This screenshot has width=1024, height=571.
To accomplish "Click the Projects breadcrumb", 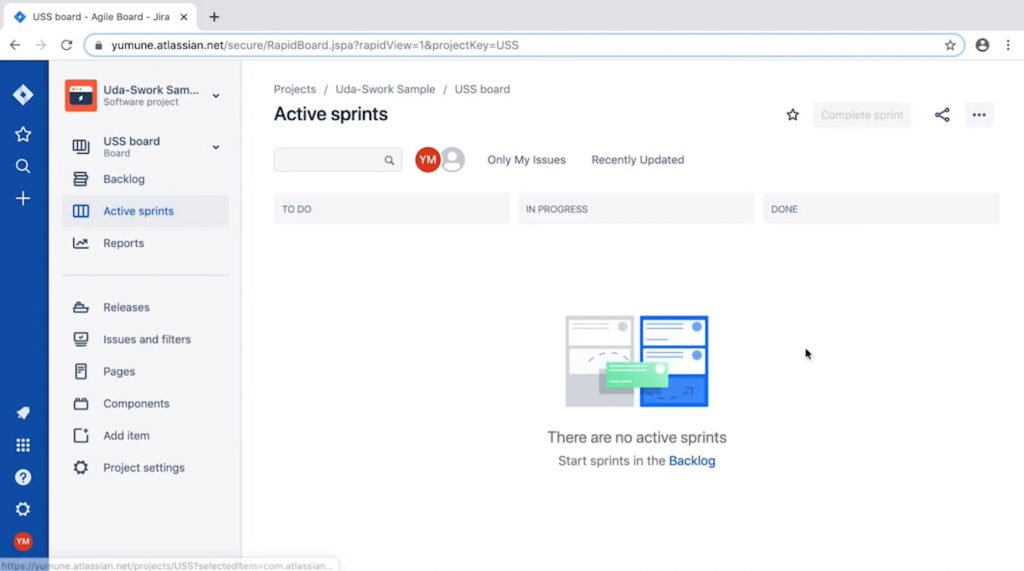I will click(x=295, y=90).
